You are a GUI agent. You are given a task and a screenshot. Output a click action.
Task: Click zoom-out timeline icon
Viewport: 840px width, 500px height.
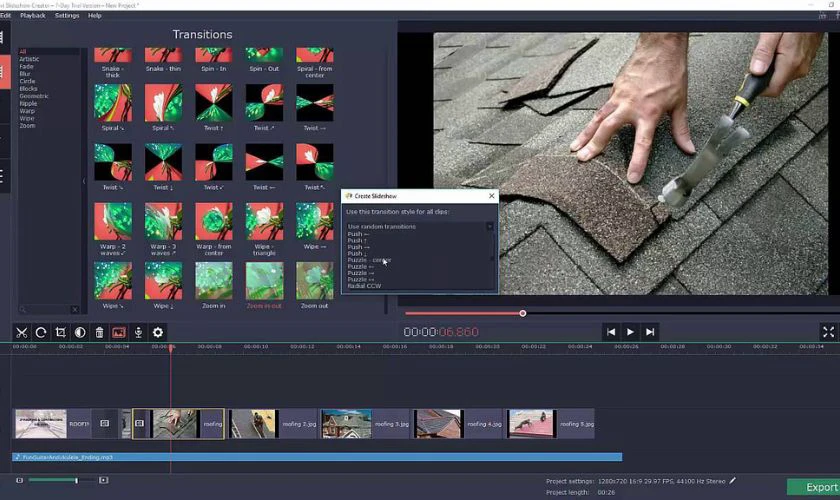click(20, 480)
